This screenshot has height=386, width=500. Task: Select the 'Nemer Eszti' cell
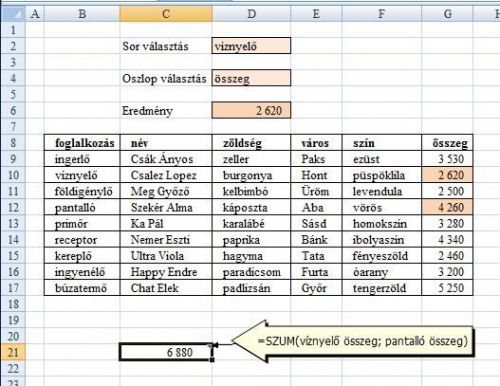tap(166, 239)
